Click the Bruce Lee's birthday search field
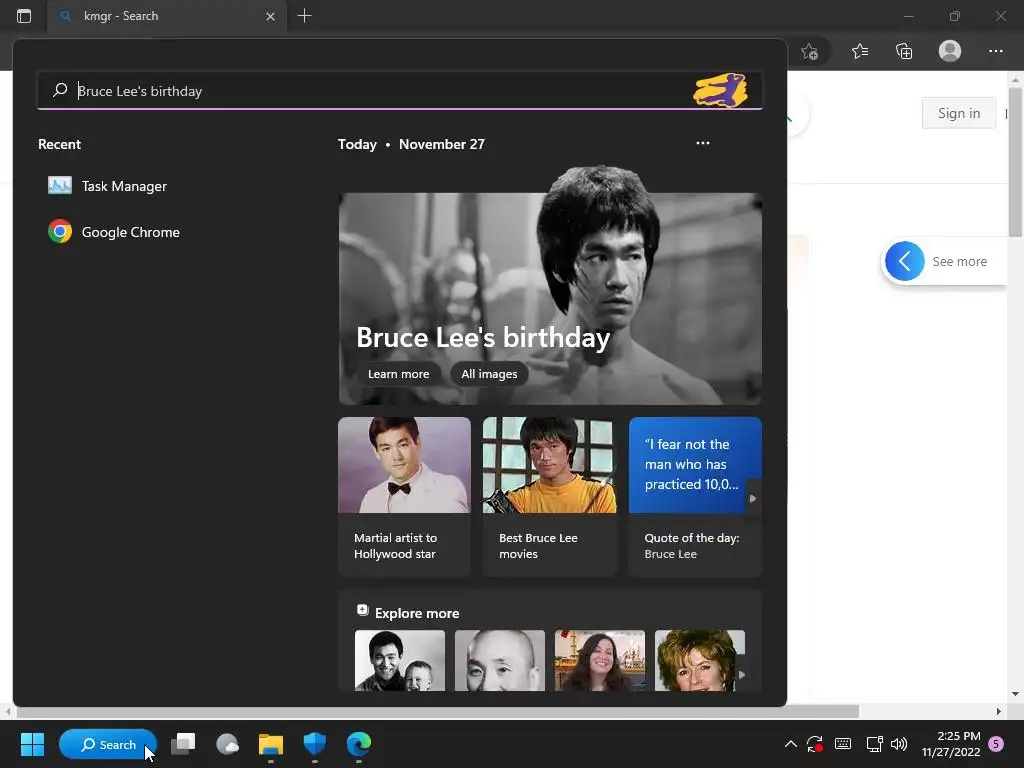The width and height of the screenshot is (1024, 768). pyautogui.click(x=400, y=91)
